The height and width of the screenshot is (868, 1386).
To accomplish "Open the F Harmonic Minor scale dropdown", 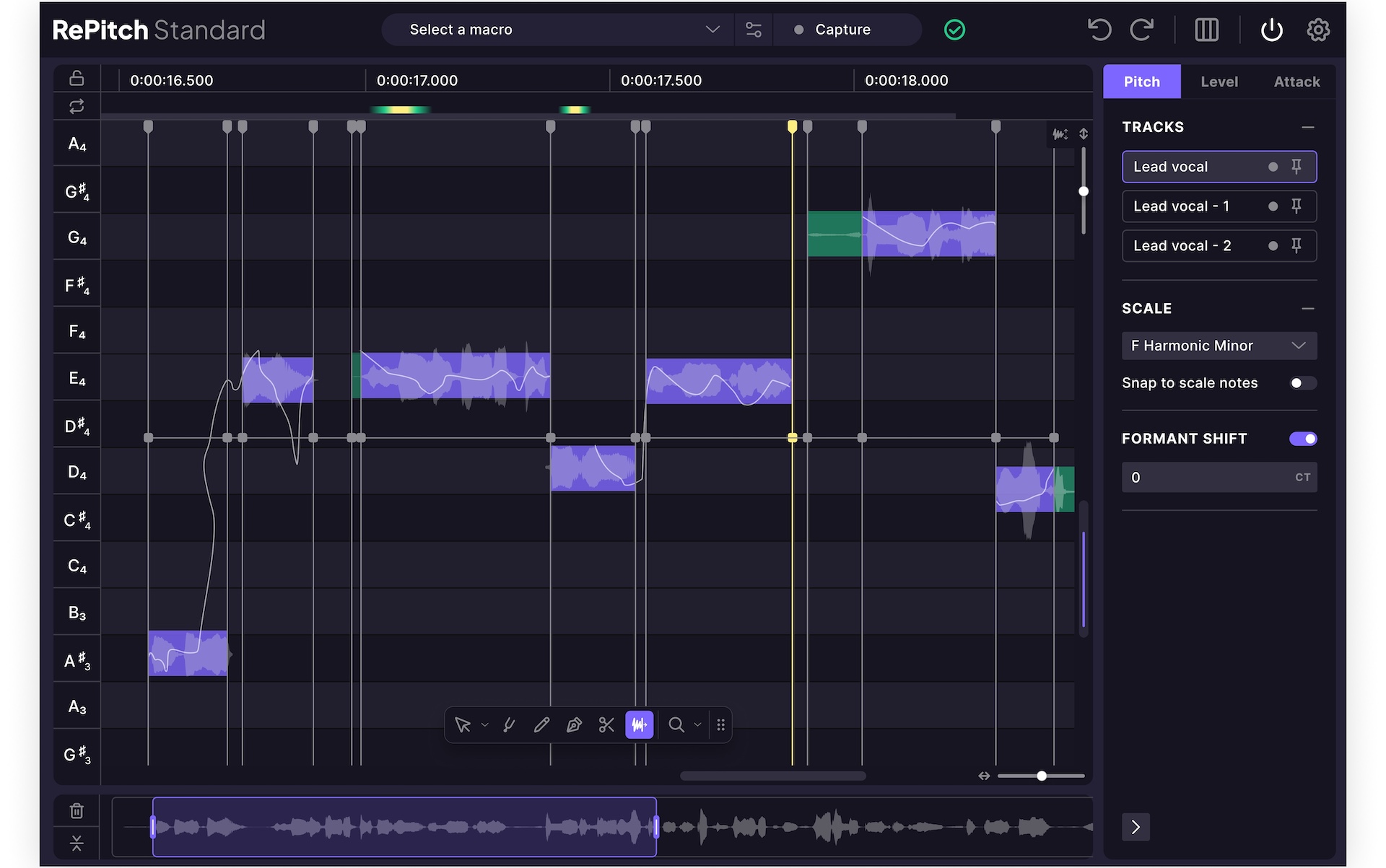I will click(1219, 346).
